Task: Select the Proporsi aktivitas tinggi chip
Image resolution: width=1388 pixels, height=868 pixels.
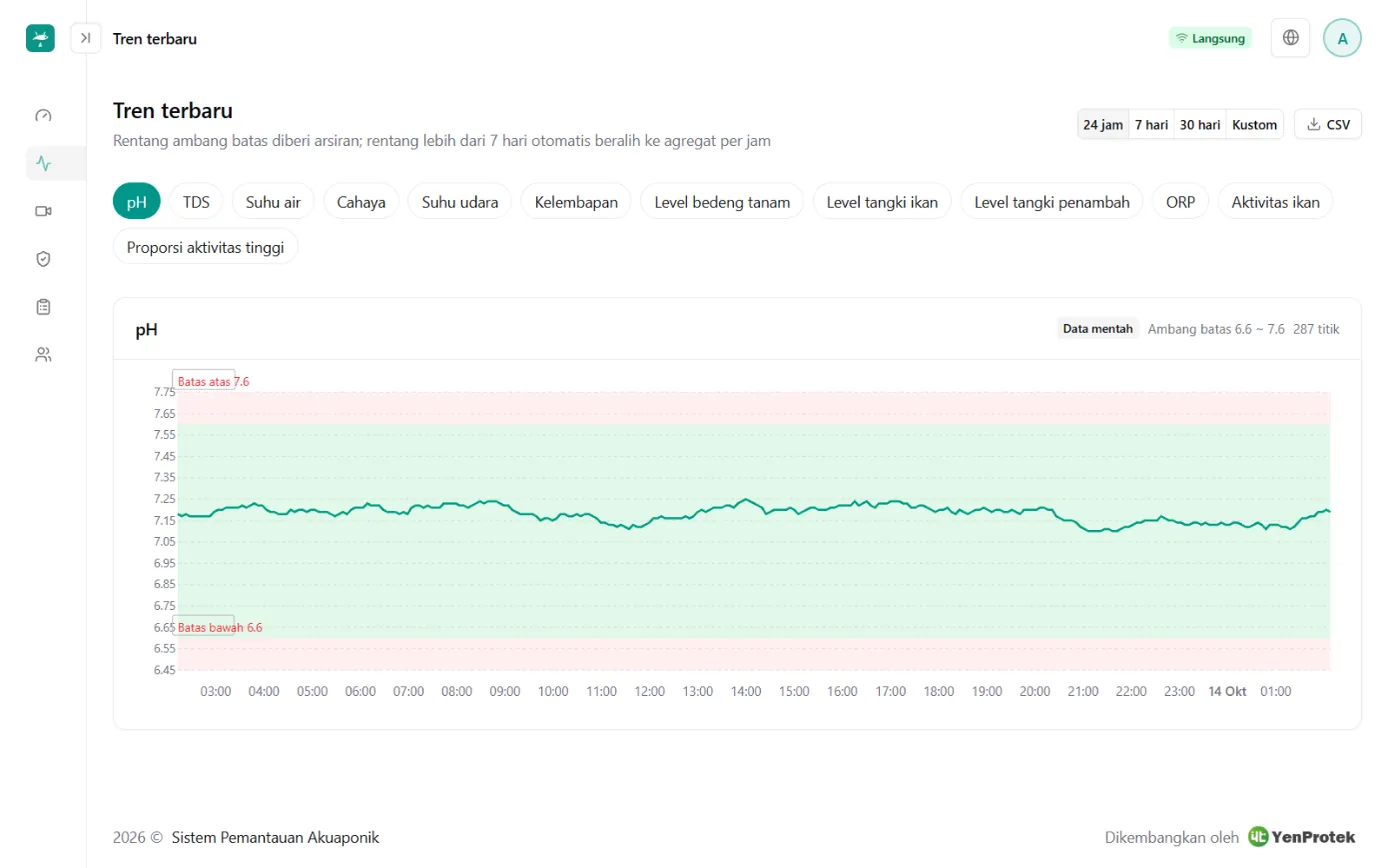Action: tap(205, 247)
